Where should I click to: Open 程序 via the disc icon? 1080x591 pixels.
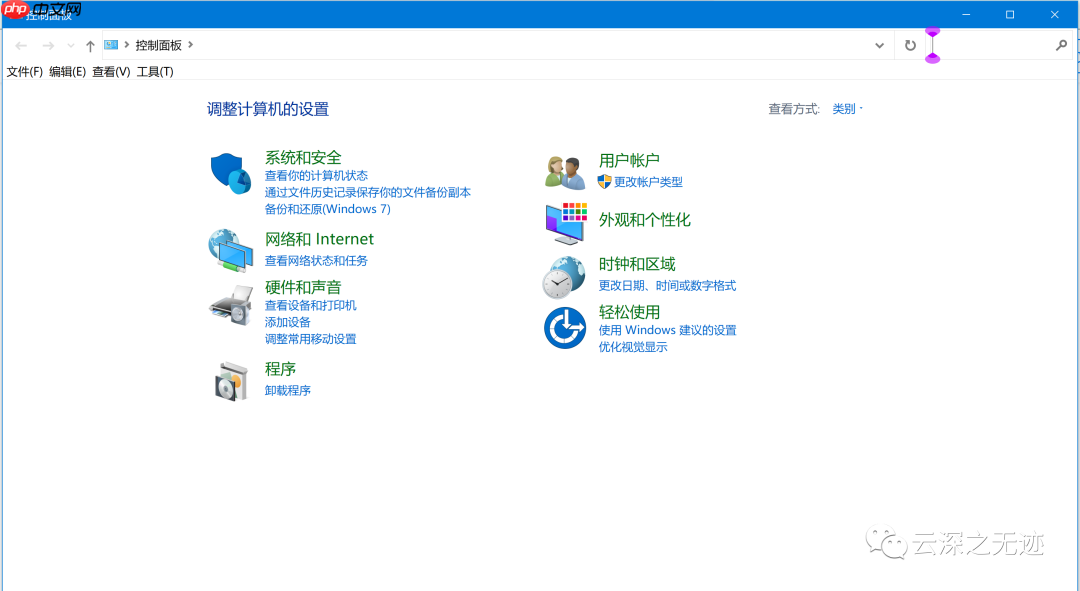pos(231,380)
